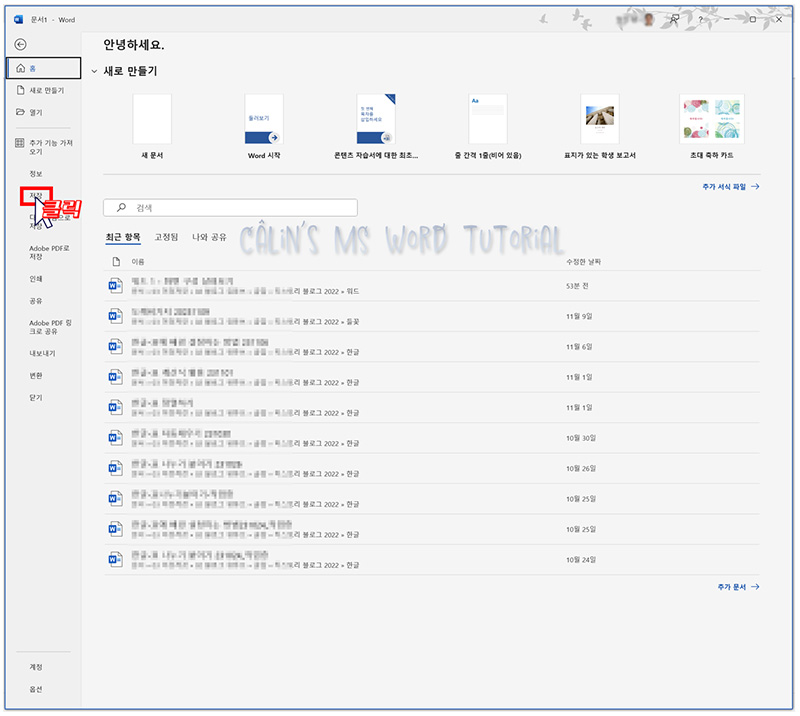Create a blank 새 문서 template
The image size is (800, 716).
(x=152, y=119)
